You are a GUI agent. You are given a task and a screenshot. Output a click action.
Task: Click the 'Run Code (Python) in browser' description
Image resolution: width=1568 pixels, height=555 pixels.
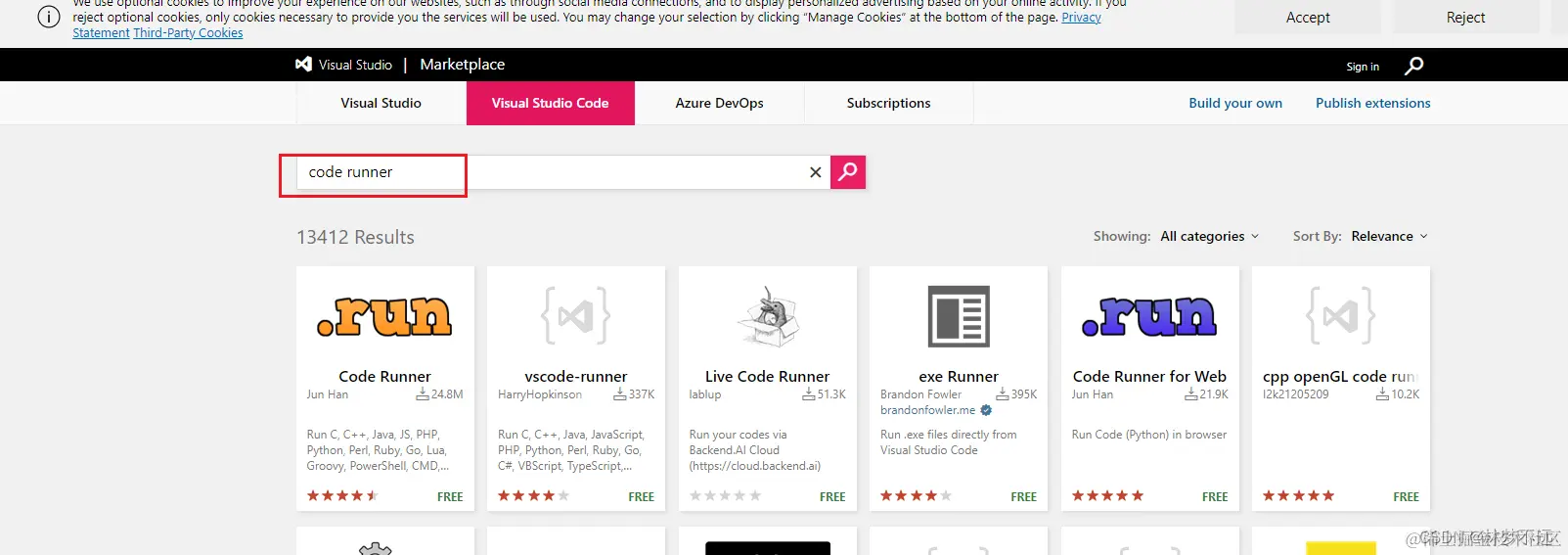1148,435
